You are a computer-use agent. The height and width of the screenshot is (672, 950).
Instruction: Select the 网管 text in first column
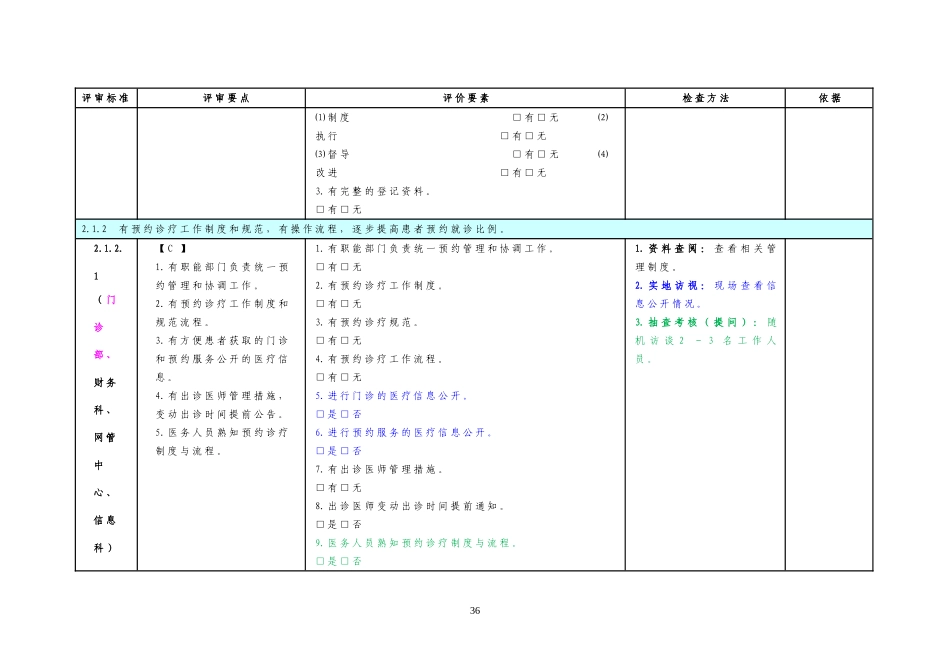point(104,437)
